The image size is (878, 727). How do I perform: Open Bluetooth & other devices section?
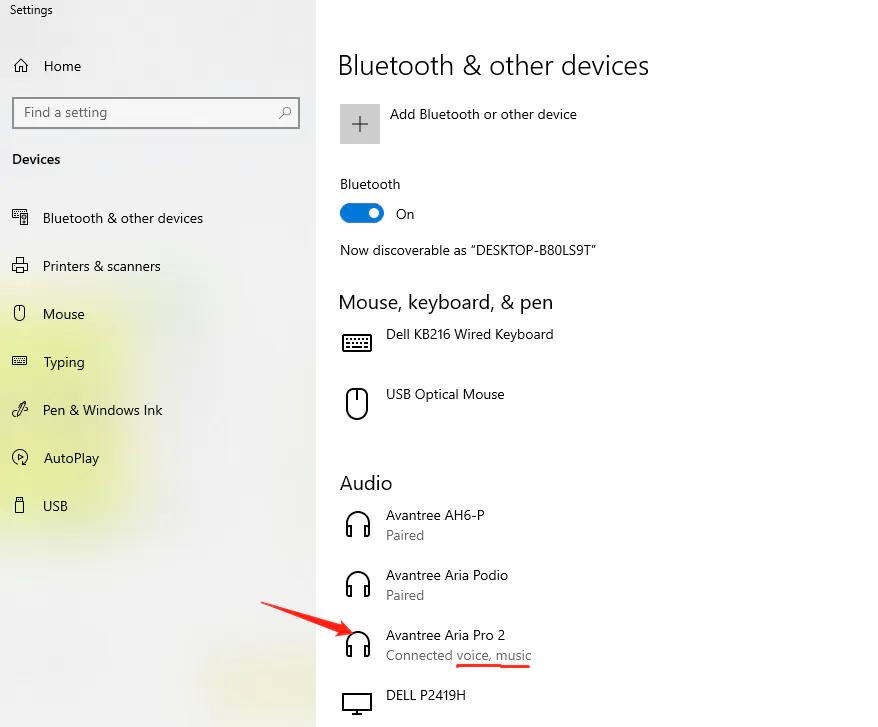click(122, 218)
